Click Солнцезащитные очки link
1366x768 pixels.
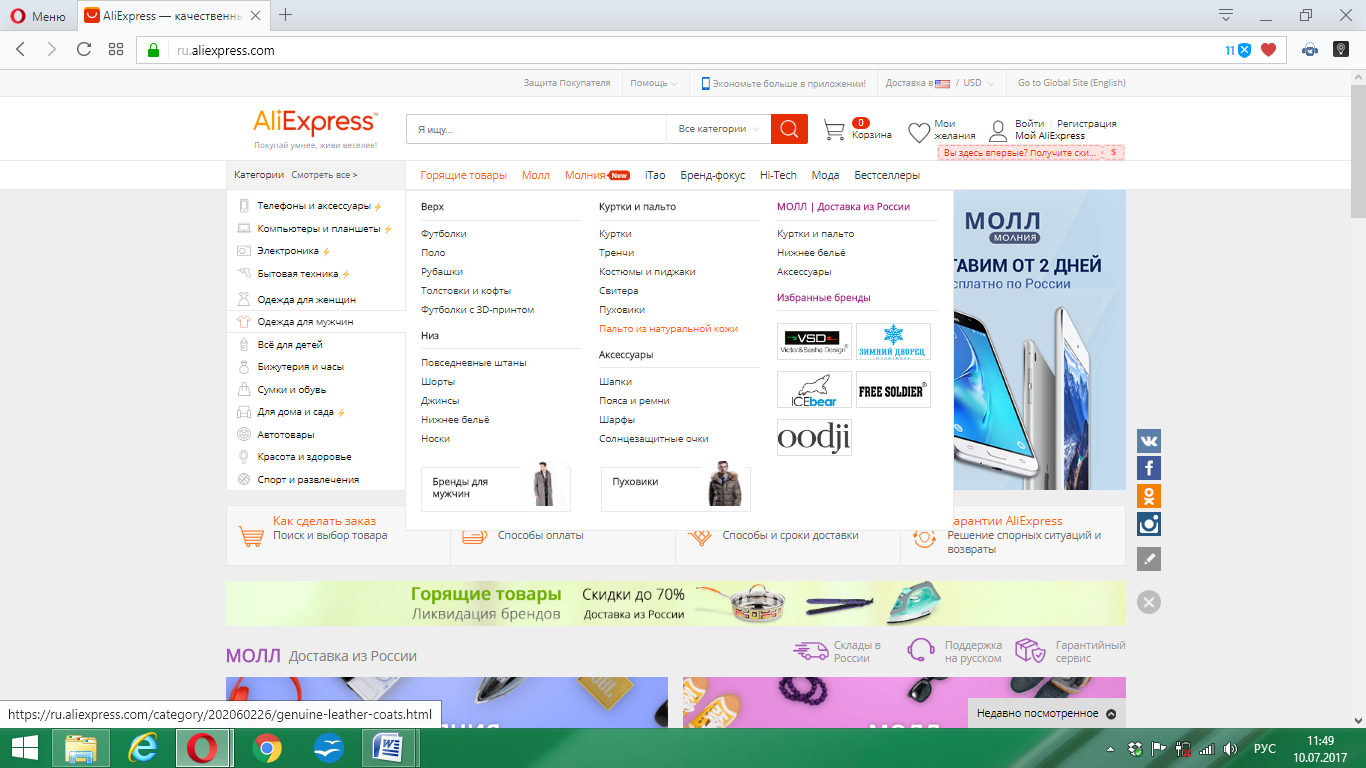click(654, 439)
